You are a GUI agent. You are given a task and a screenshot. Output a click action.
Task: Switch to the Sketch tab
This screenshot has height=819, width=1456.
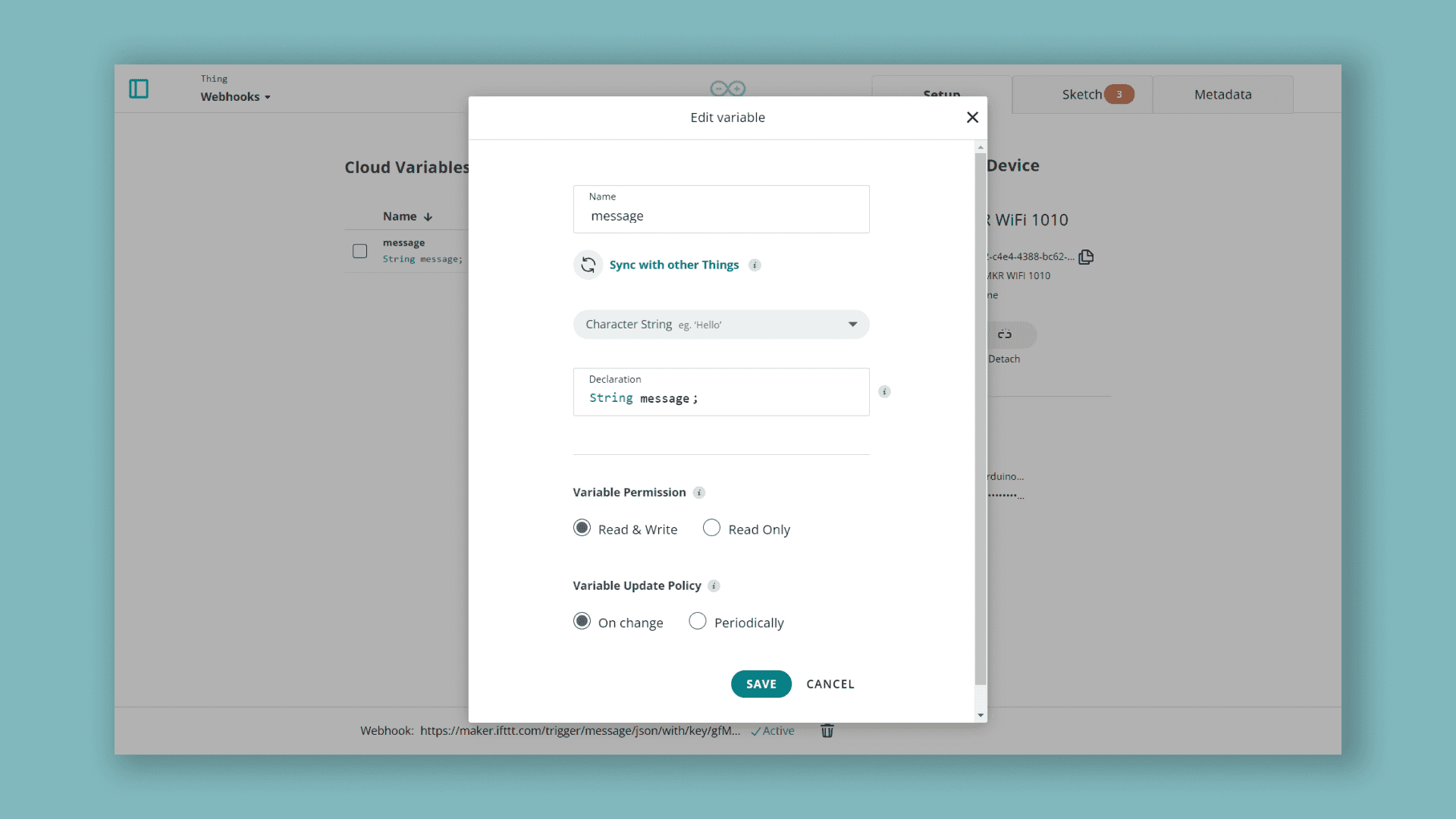(x=1082, y=95)
